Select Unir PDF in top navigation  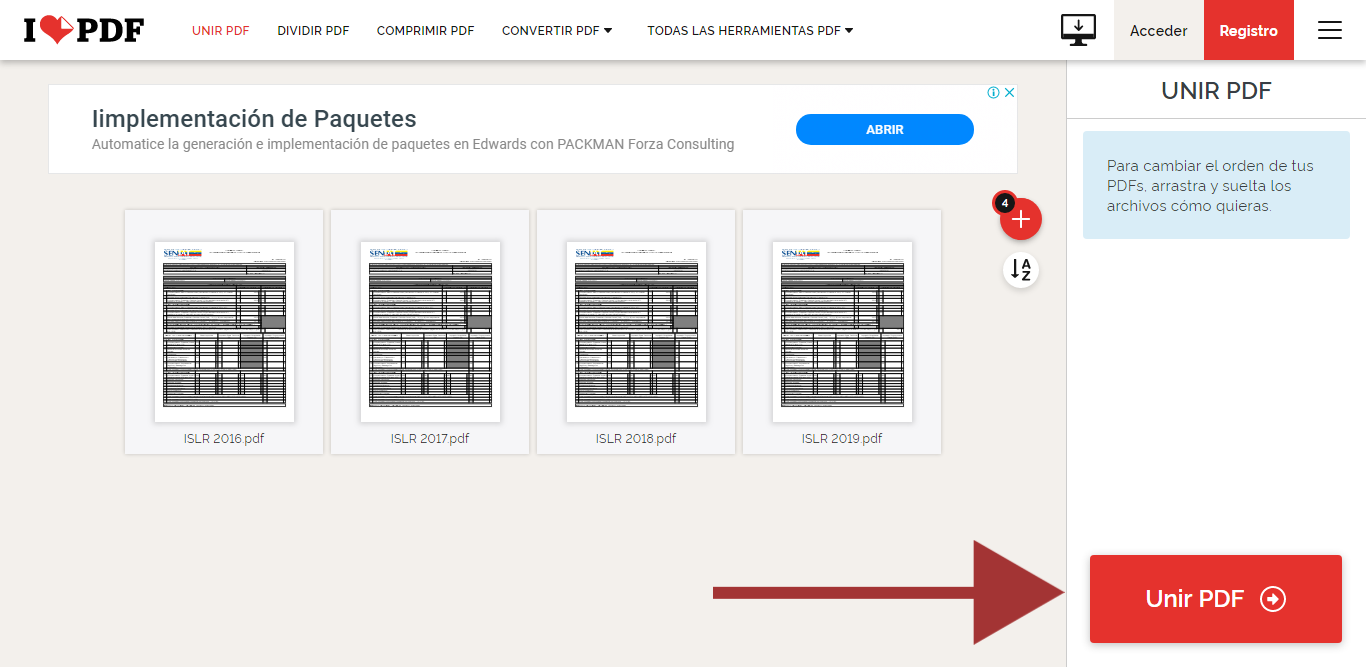click(x=220, y=31)
